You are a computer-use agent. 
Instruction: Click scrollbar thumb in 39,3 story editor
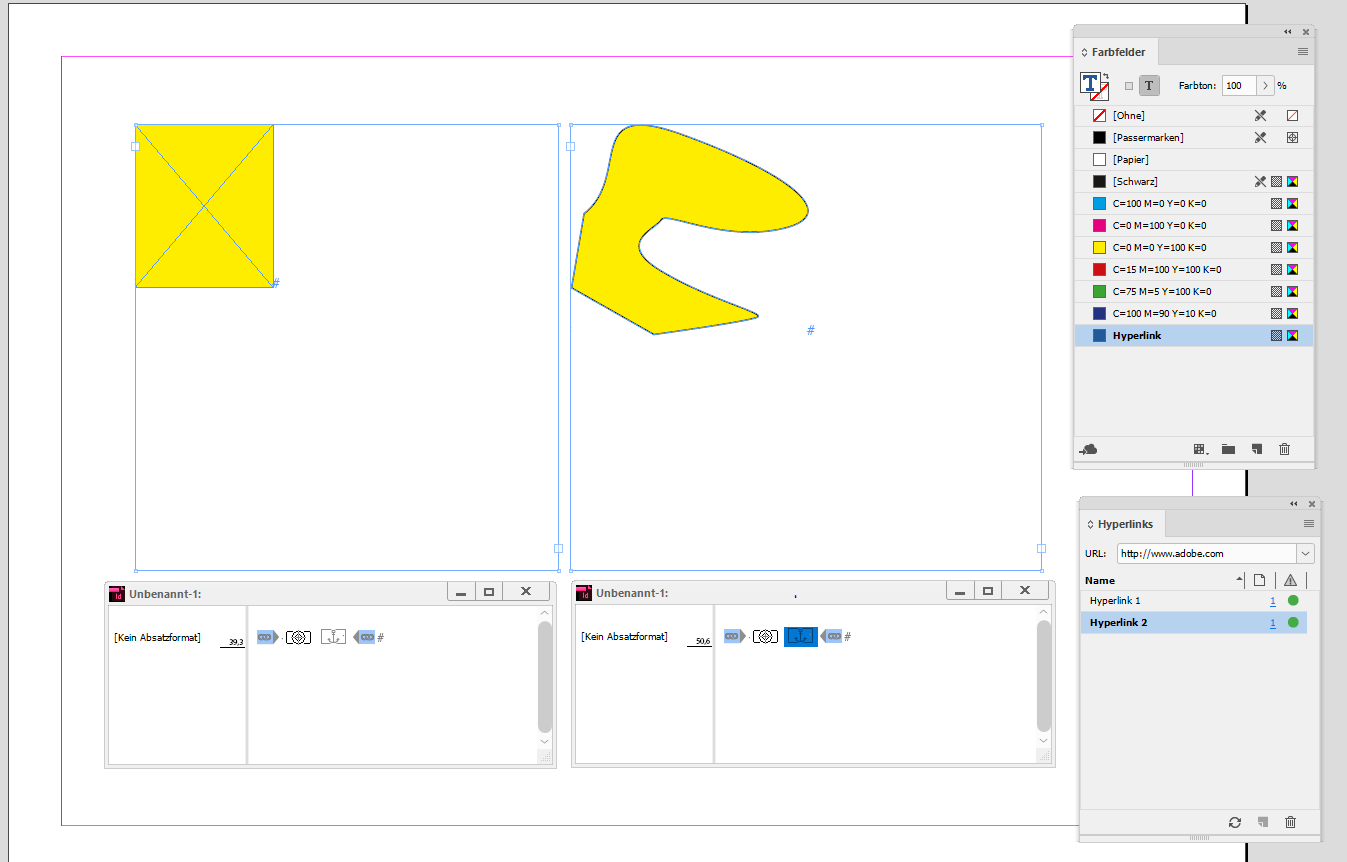point(544,676)
